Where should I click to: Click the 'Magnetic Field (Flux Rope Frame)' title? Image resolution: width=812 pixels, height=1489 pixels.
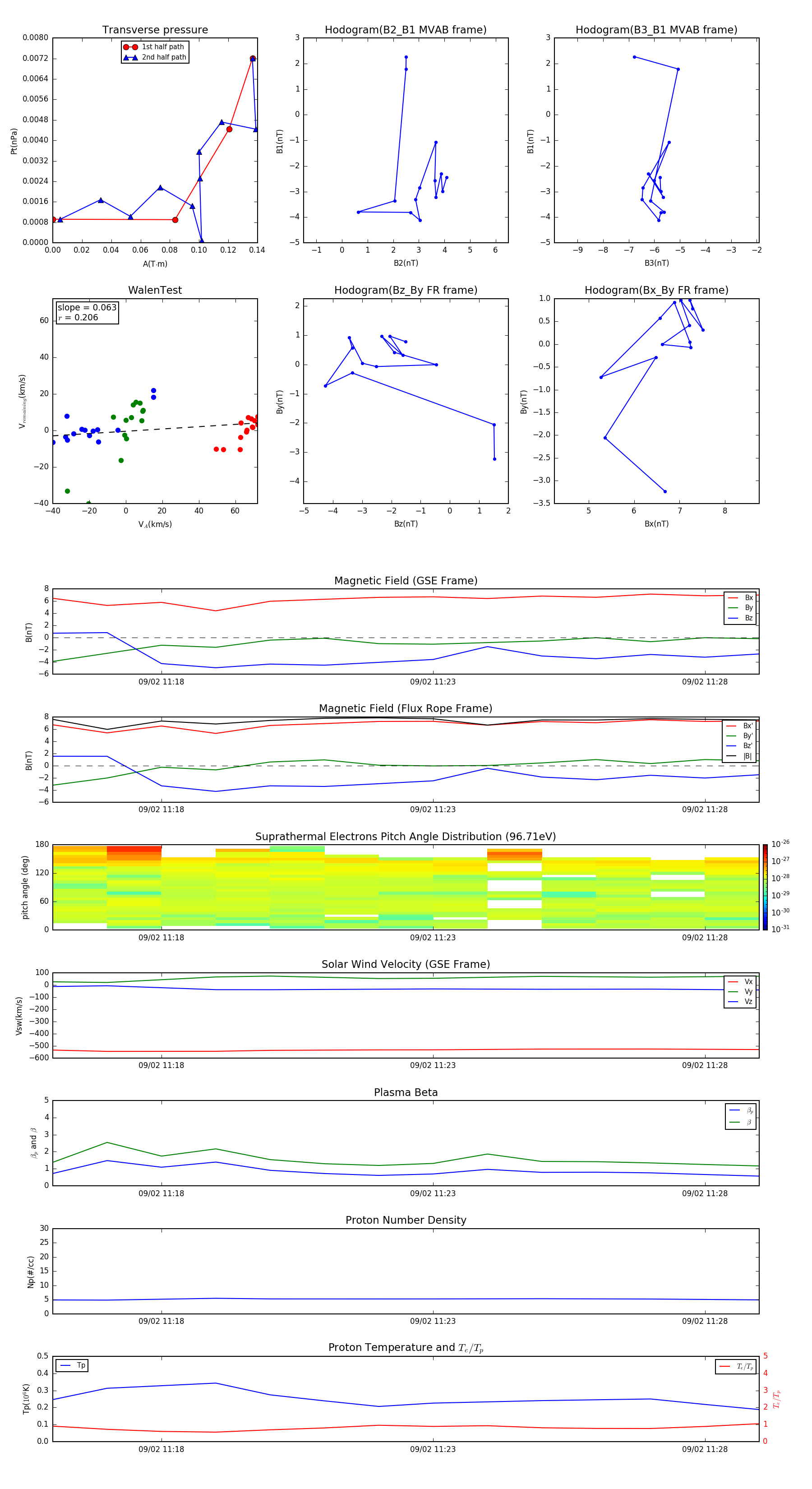[x=406, y=709]
